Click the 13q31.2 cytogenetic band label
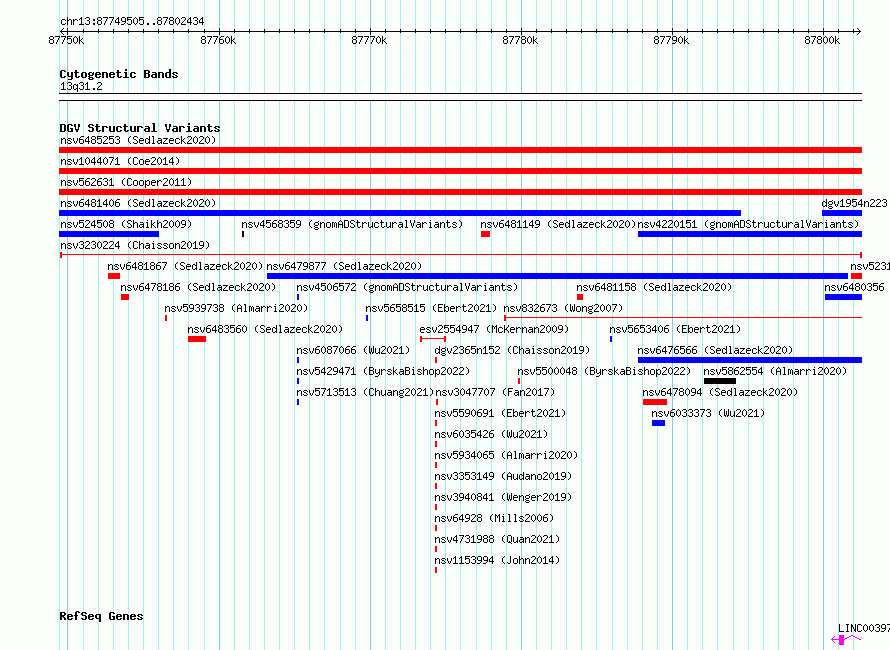 (81, 86)
